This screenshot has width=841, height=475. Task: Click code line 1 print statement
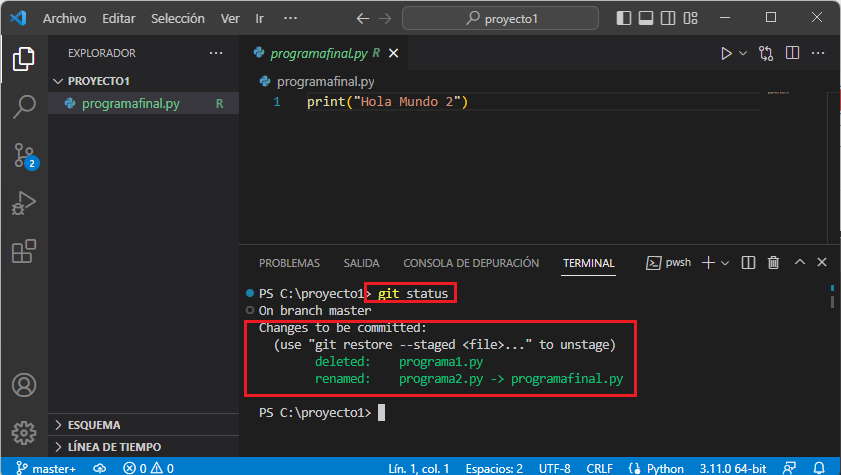click(x=387, y=102)
